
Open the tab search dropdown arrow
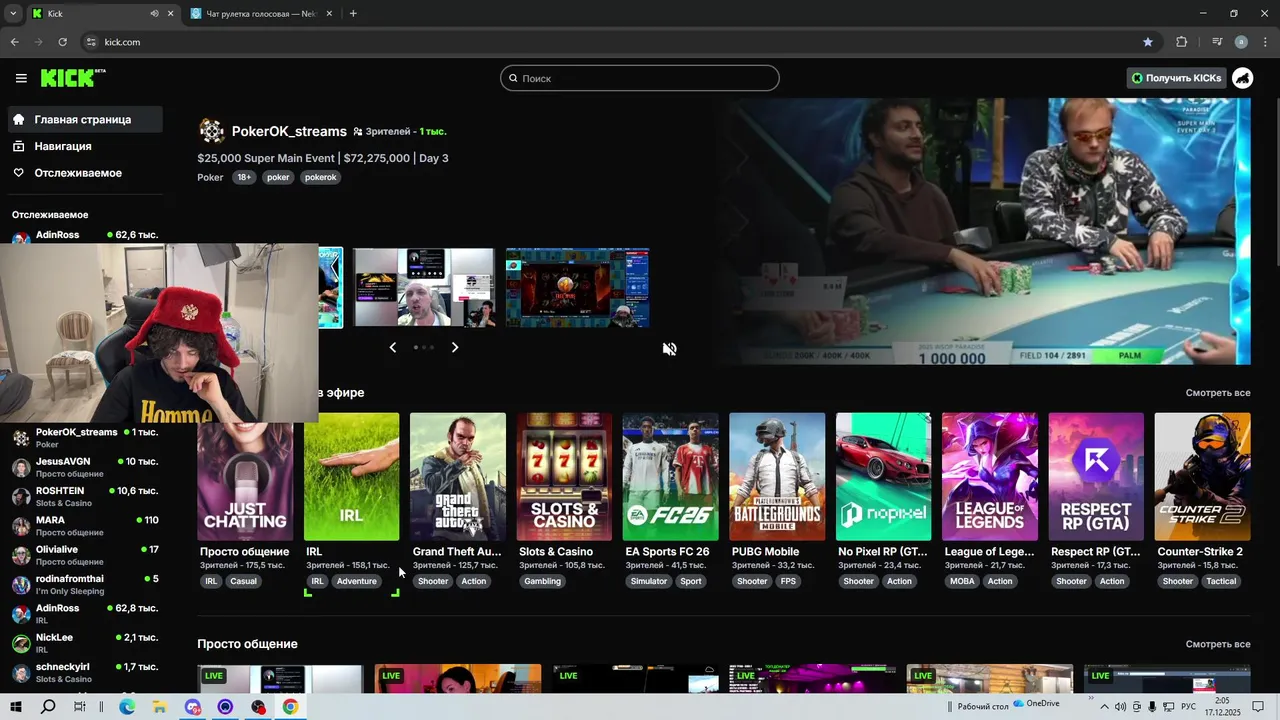pos(12,14)
